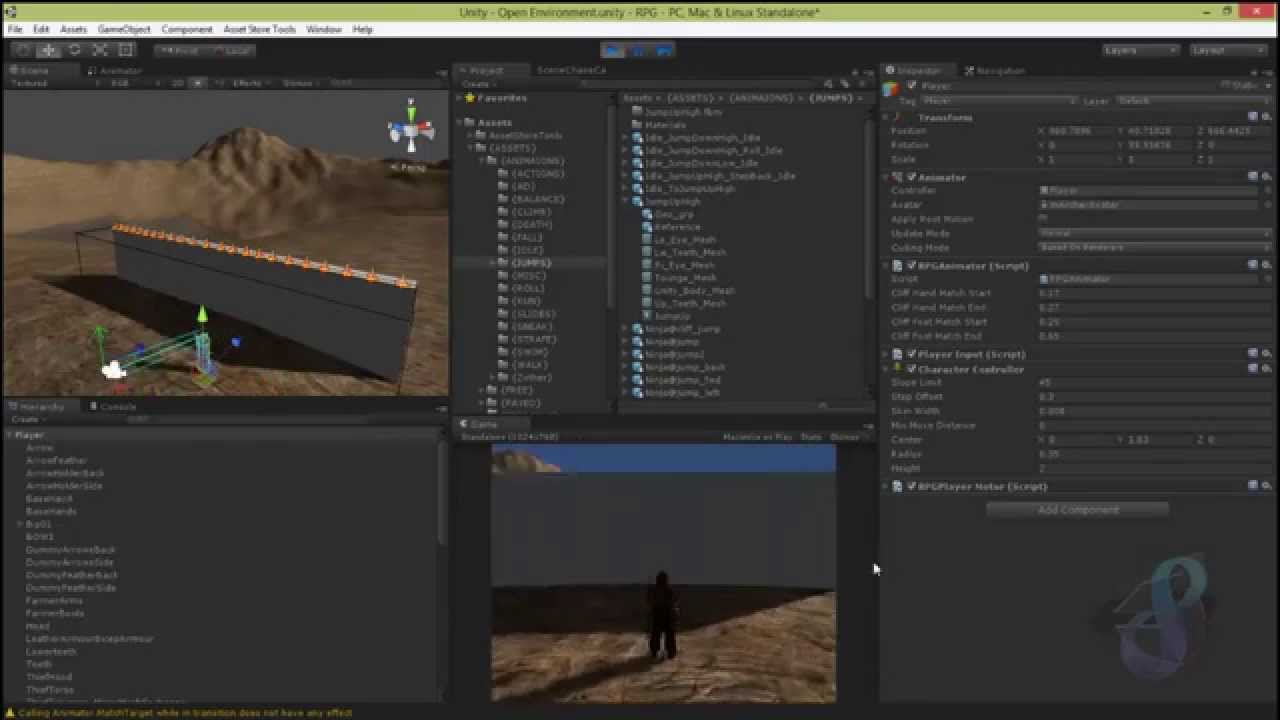Select the Rotate tool in the toolbar

74,50
